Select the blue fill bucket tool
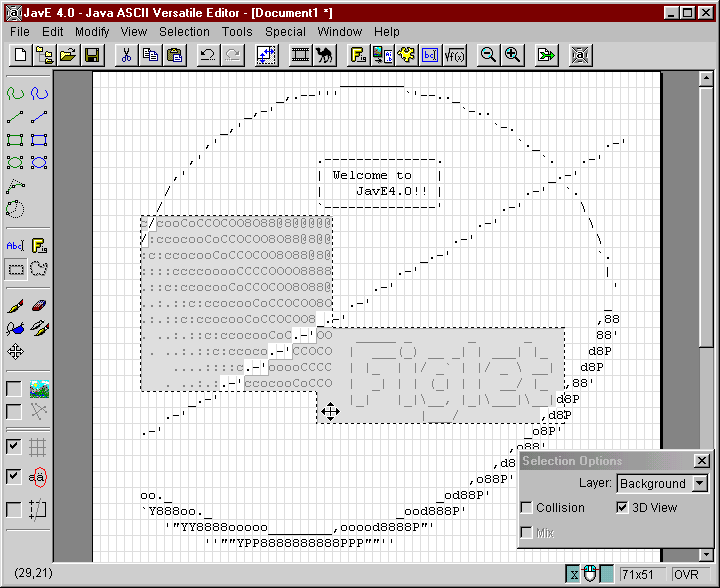Screen dimensions: 720x588 pyautogui.click(x=15, y=329)
